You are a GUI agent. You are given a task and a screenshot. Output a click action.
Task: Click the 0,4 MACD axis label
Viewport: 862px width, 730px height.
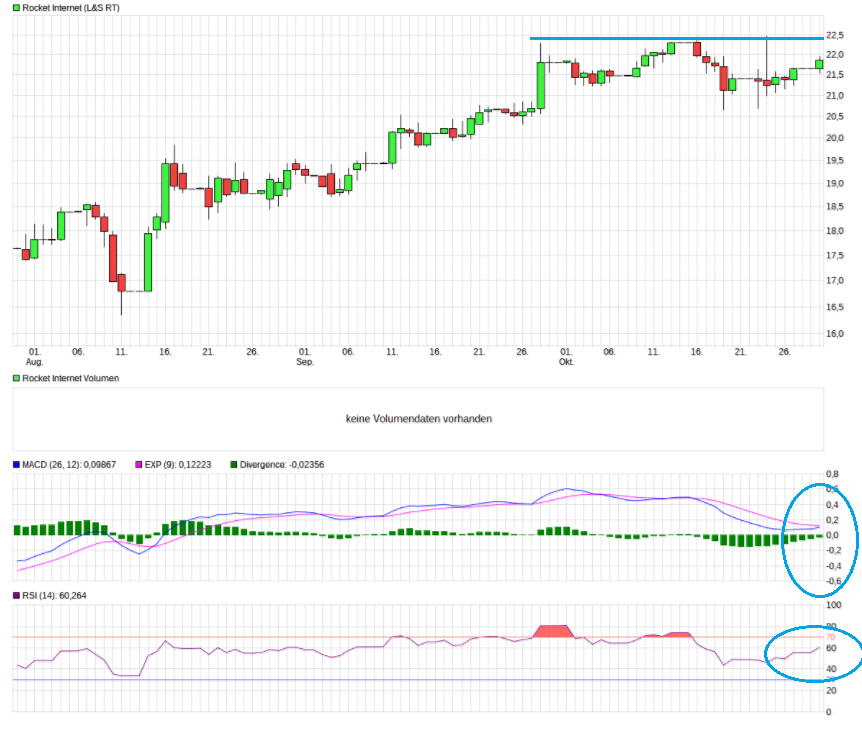[x=832, y=505]
